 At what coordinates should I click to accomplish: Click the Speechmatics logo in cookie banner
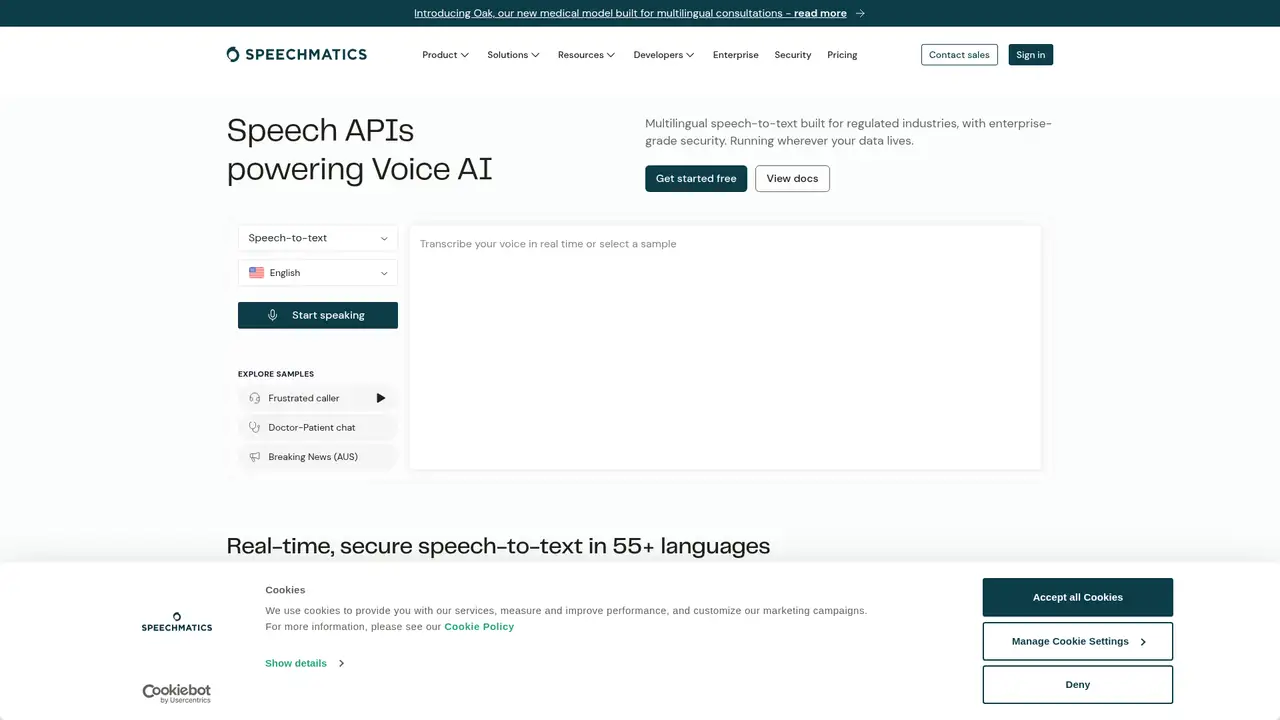pyautogui.click(x=176, y=621)
